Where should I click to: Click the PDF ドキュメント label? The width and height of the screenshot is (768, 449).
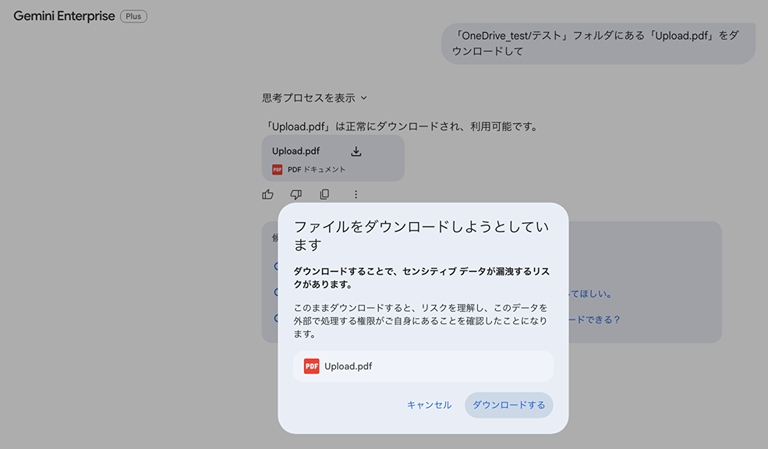tap(316, 169)
